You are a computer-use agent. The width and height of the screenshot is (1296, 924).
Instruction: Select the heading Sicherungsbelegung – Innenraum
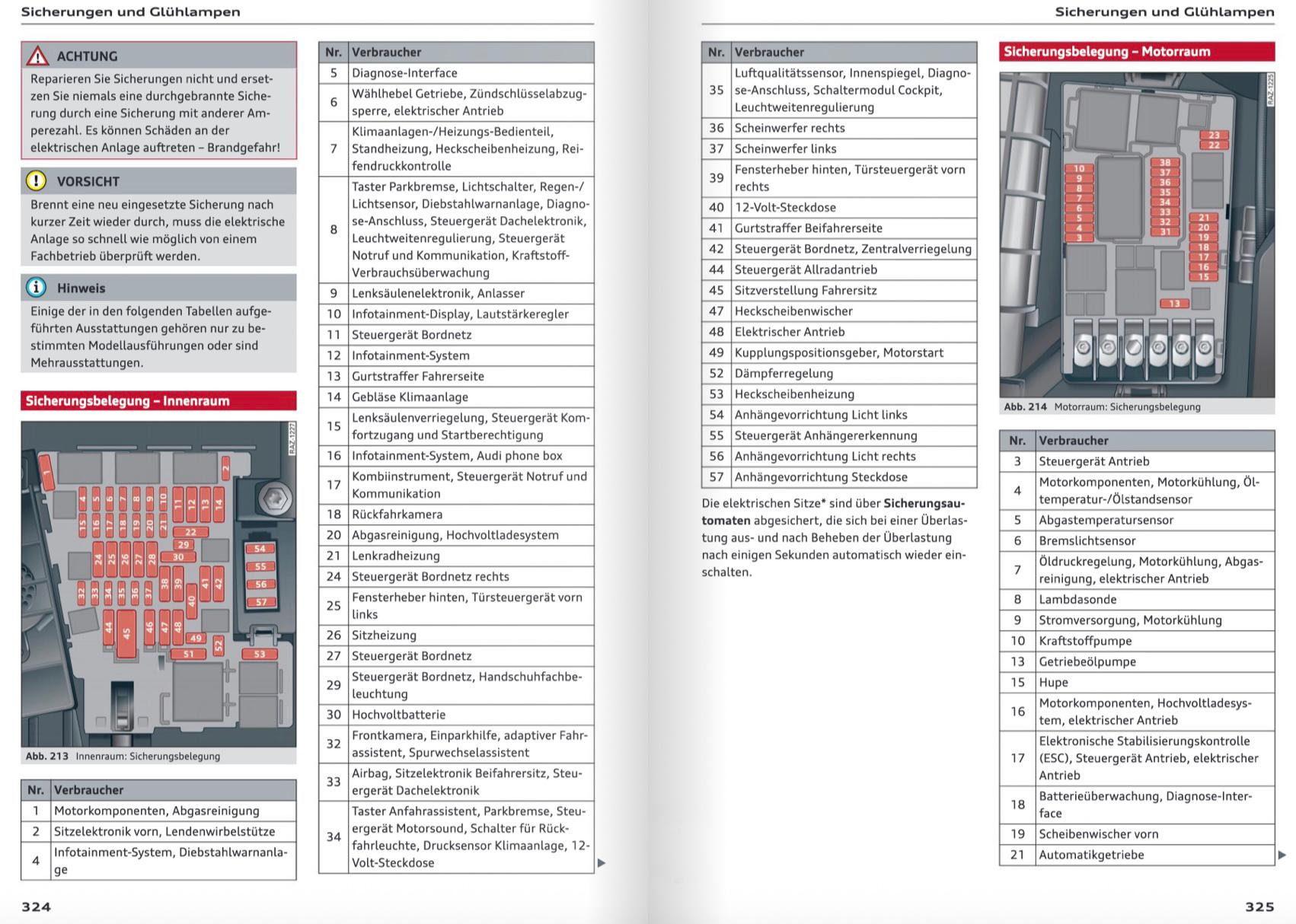[158, 401]
